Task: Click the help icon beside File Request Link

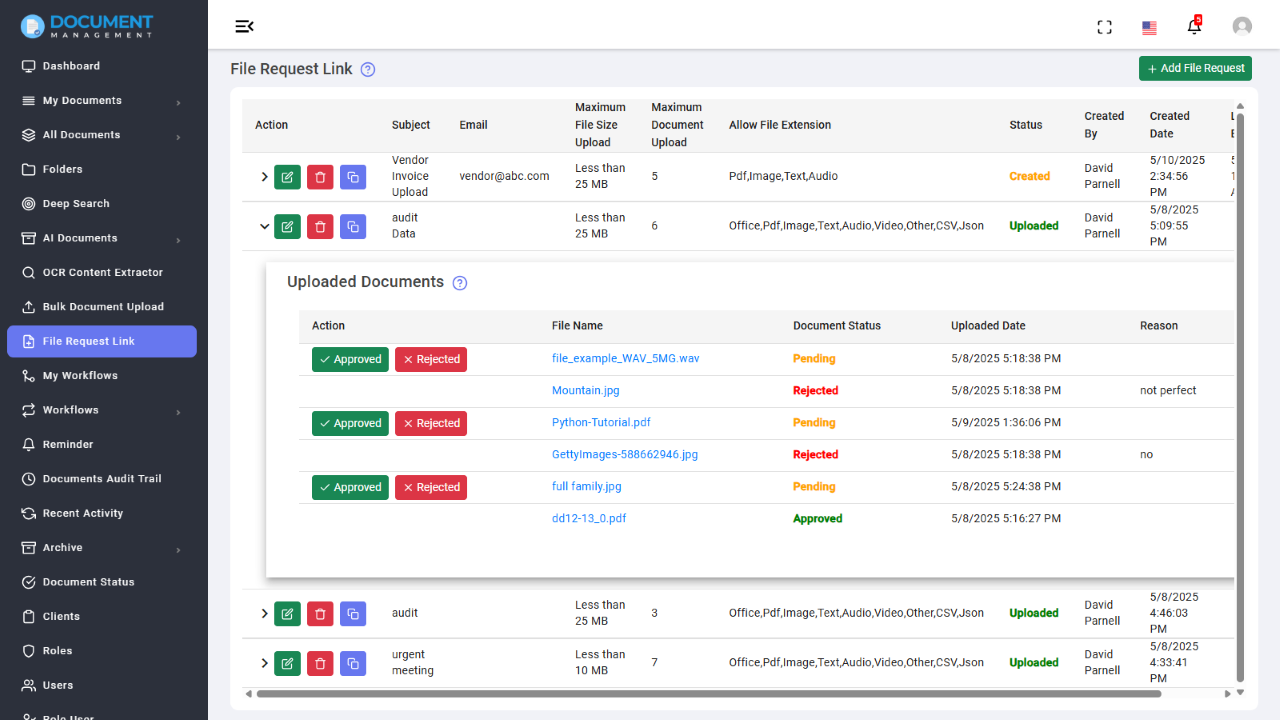Action: pyautogui.click(x=367, y=69)
